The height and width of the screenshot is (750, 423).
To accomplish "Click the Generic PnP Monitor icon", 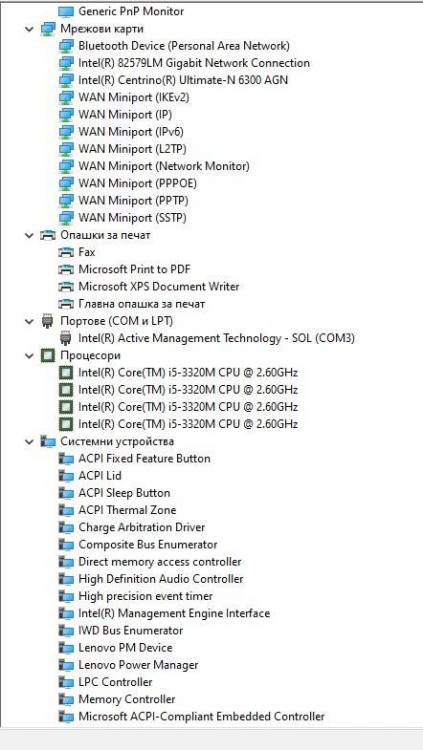I will tap(66, 11).
